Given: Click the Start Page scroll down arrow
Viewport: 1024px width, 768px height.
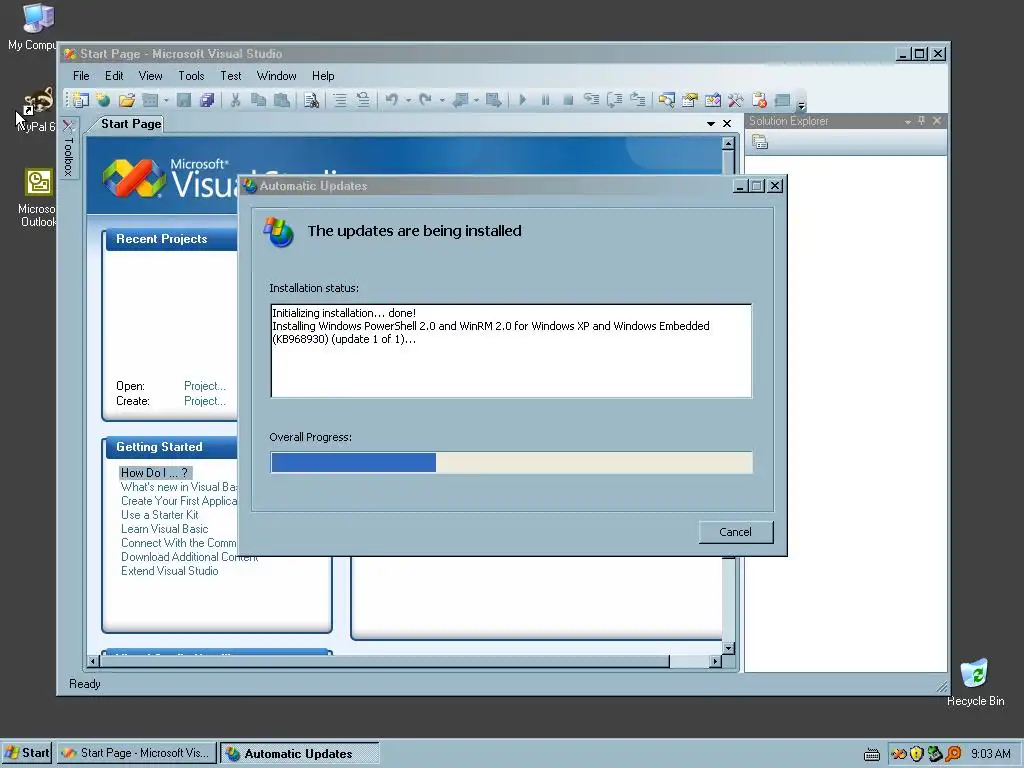Looking at the screenshot, I should pyautogui.click(x=728, y=648).
